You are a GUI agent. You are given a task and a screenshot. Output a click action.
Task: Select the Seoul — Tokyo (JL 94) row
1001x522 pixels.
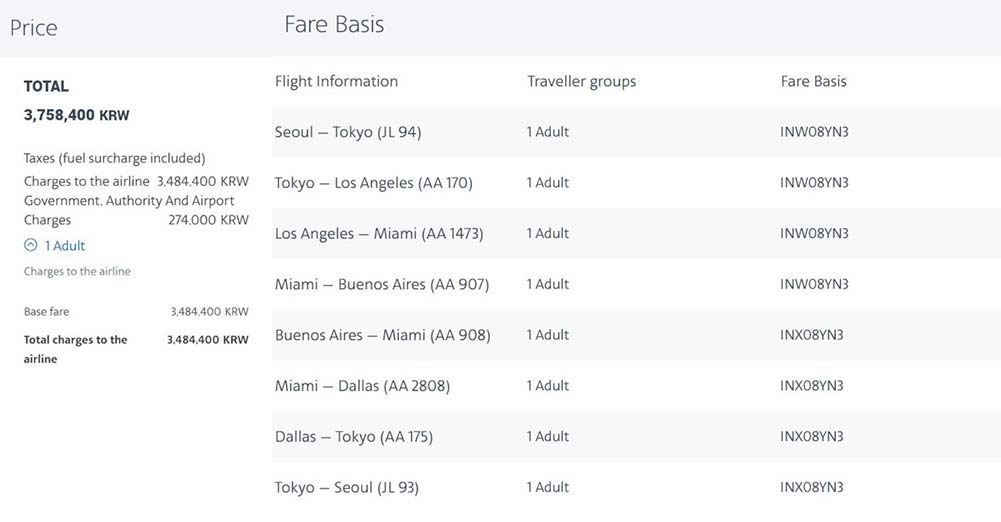click(636, 132)
